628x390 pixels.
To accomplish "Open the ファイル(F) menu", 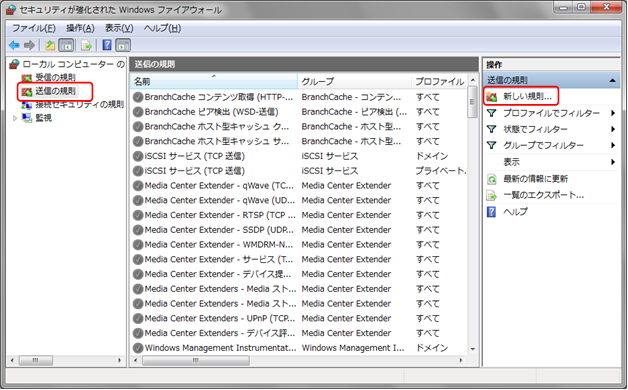I will [34, 28].
